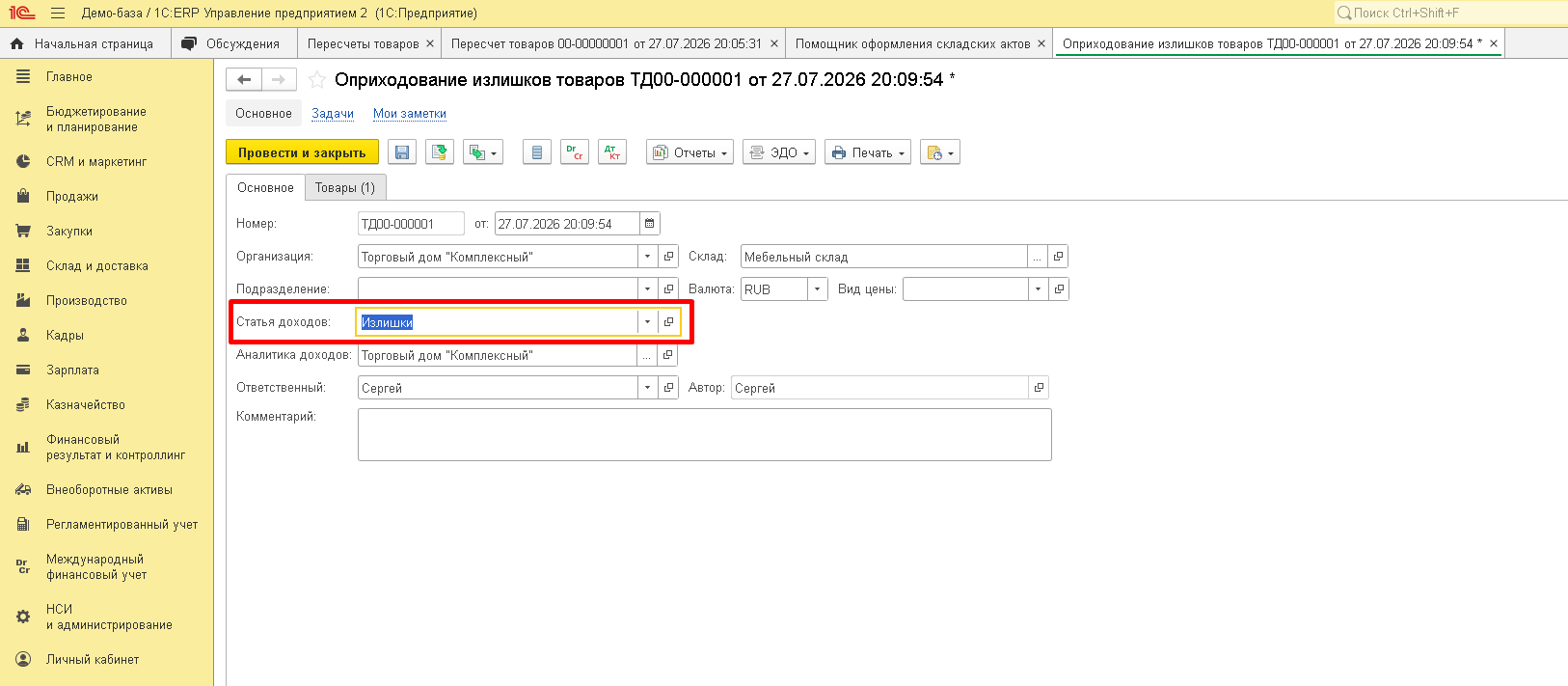The image size is (1568, 686).
Task: Open the Склад record via its open icon
Action: click(1058, 257)
